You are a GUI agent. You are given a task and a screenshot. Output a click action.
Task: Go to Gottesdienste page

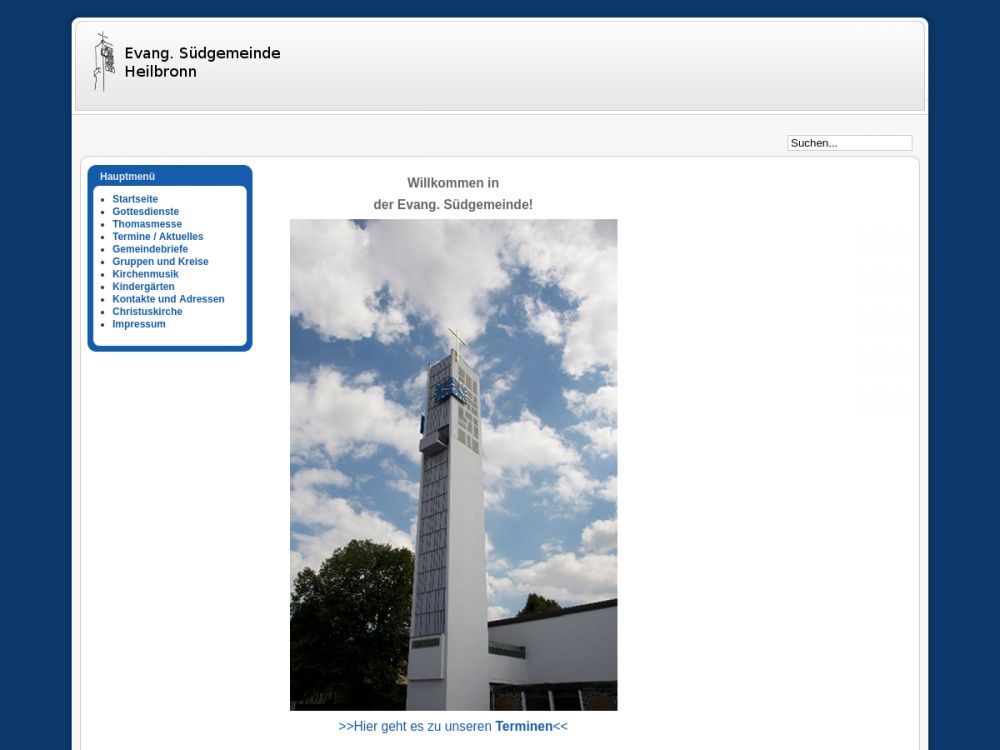point(145,212)
